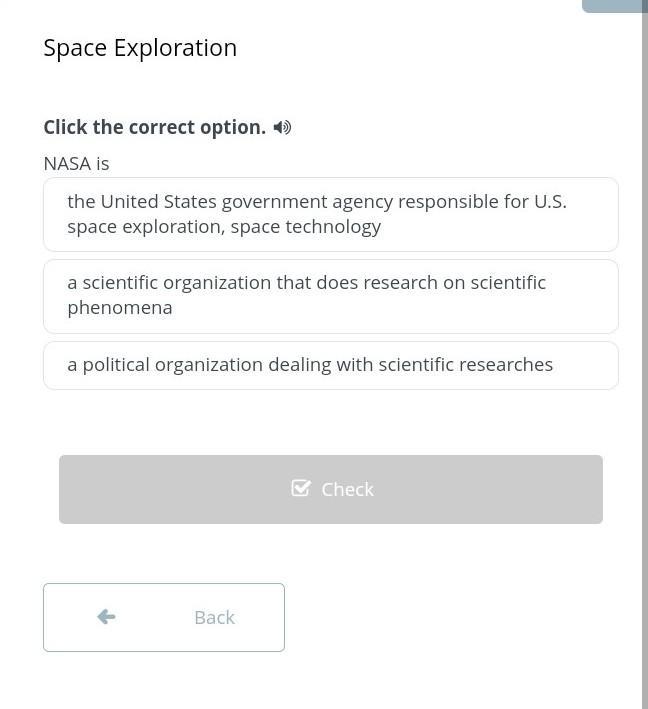The image size is (648, 709).
Task: Click the checkmark icon inside Check button
Action: tap(301, 488)
